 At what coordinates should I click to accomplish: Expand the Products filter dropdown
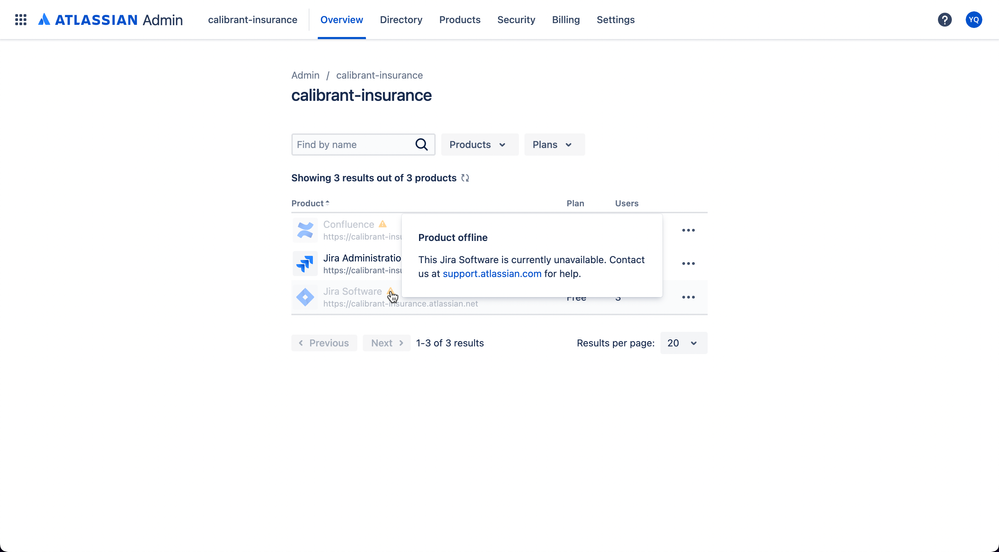coord(479,145)
